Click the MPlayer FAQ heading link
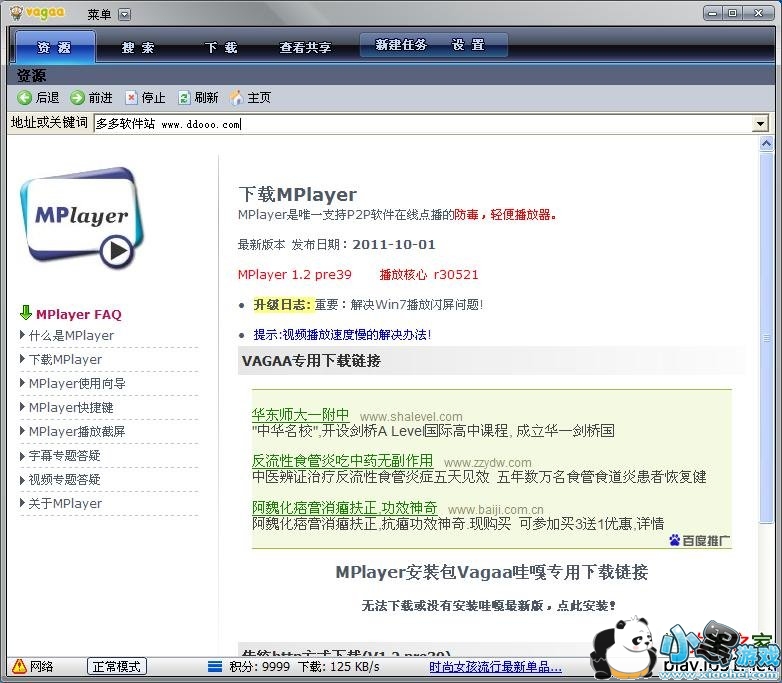Image resolution: width=782 pixels, height=683 pixels. [x=79, y=314]
